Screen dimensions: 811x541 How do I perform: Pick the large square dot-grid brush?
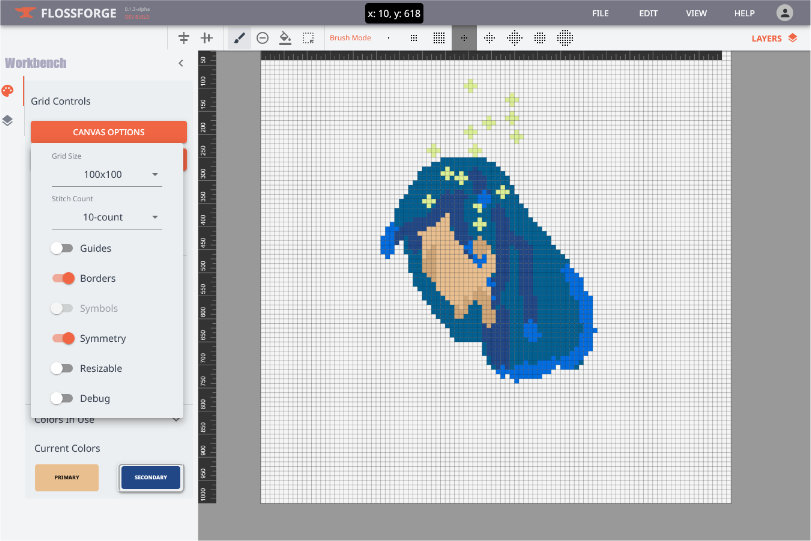tap(439, 38)
